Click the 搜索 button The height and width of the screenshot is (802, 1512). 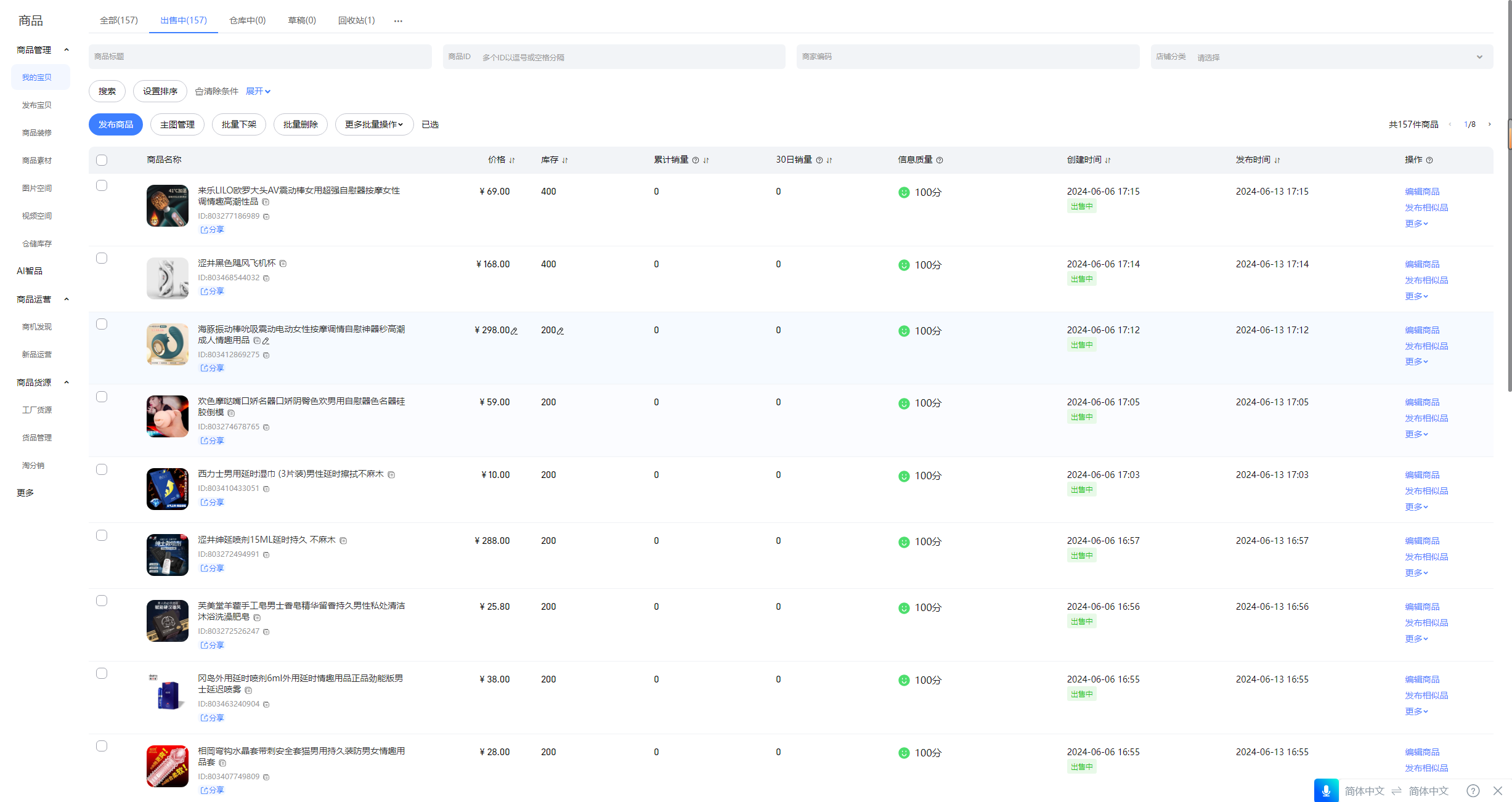(107, 91)
